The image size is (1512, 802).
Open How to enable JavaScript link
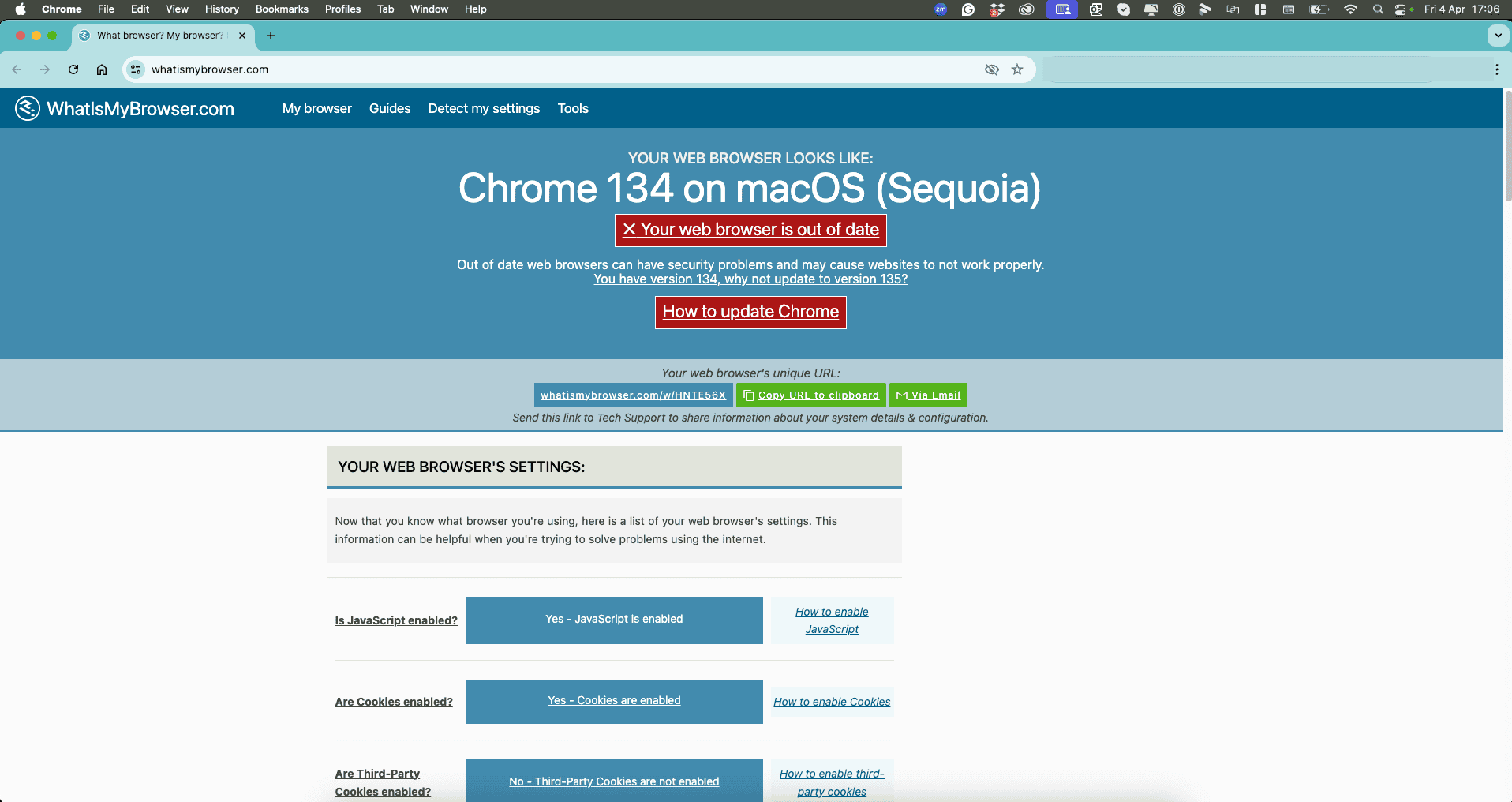pyautogui.click(x=832, y=620)
